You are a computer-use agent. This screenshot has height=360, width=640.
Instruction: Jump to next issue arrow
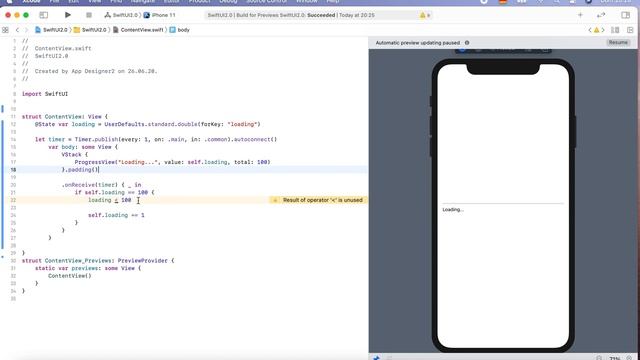603,30
